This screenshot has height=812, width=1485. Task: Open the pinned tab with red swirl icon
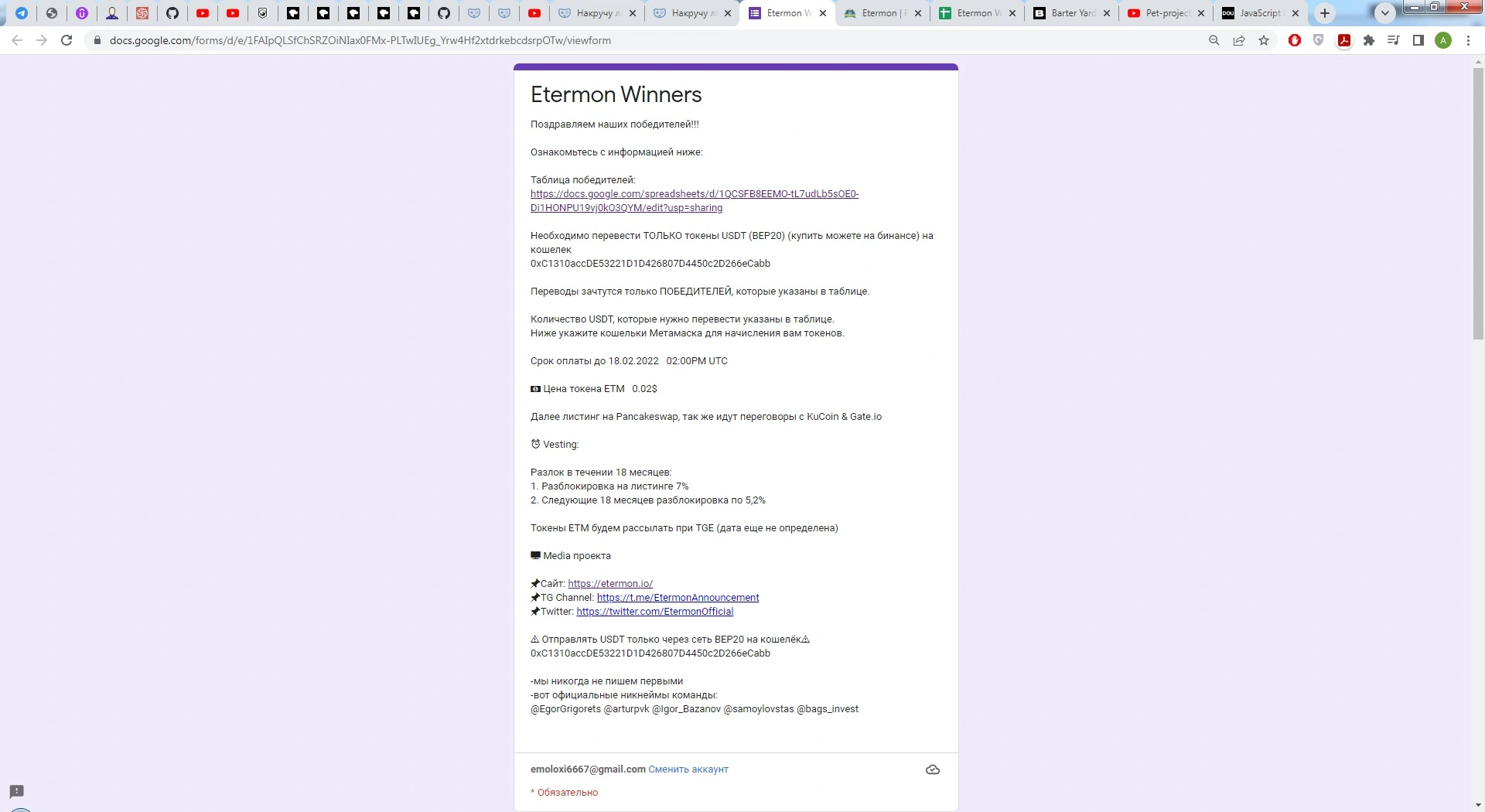pos(142,13)
